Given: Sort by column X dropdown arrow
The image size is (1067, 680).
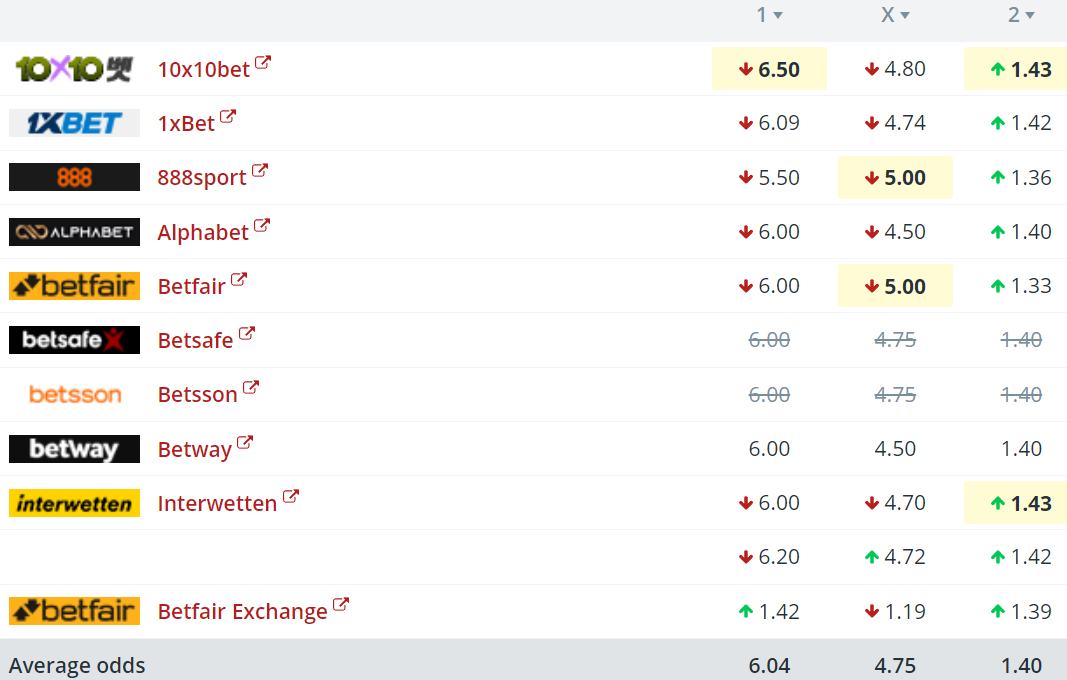Looking at the screenshot, I should pyautogui.click(x=904, y=15).
